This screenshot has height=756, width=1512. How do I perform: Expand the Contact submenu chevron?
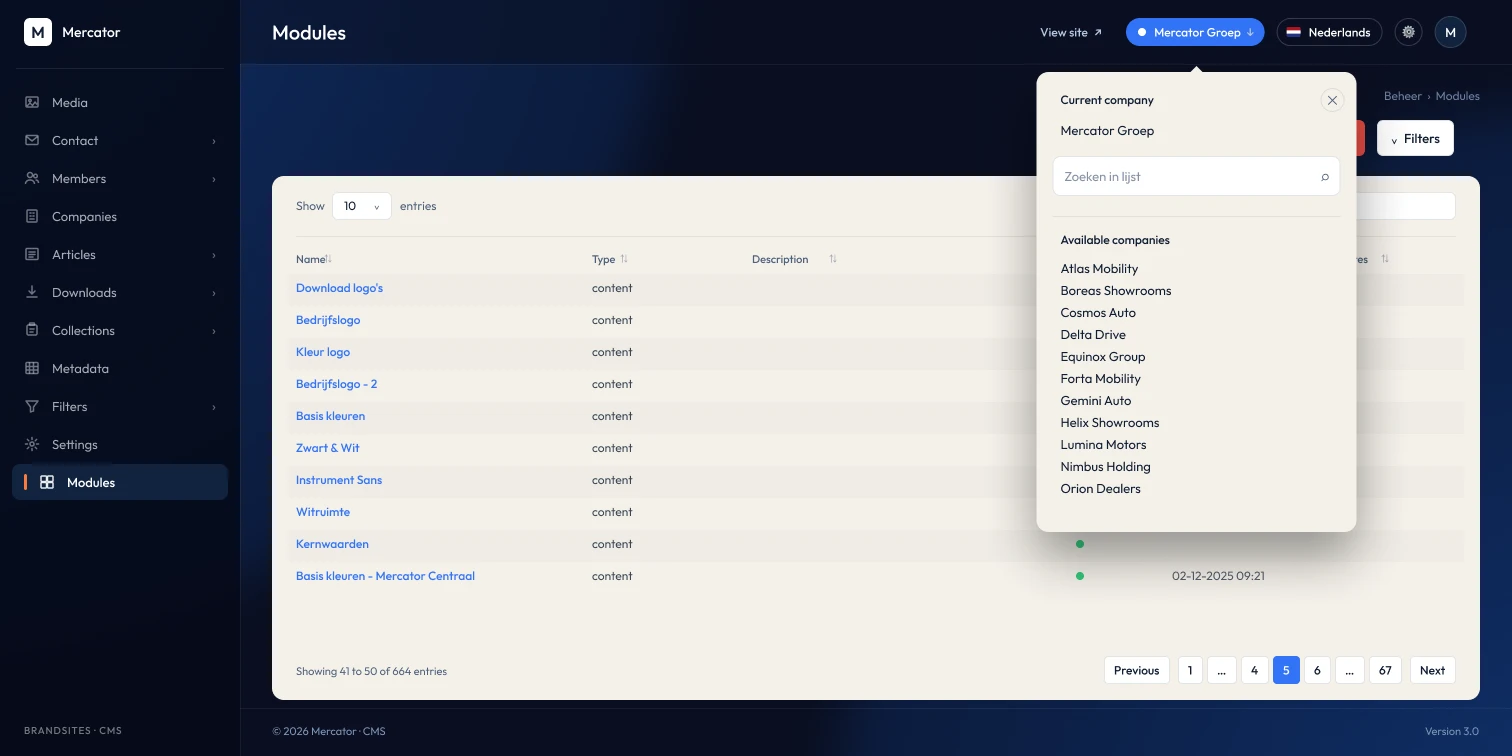(213, 141)
